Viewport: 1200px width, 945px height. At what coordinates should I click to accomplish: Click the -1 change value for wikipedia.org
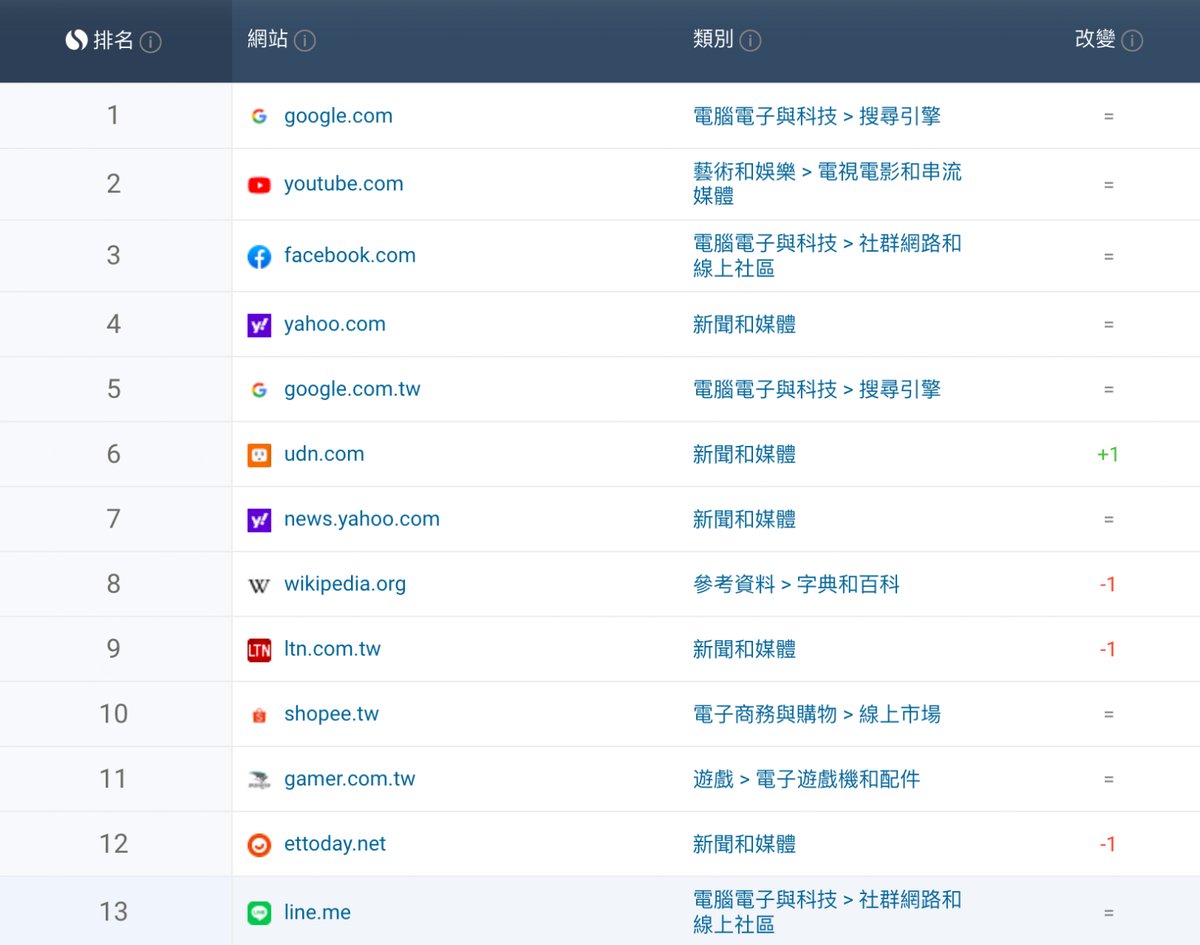click(x=1108, y=584)
